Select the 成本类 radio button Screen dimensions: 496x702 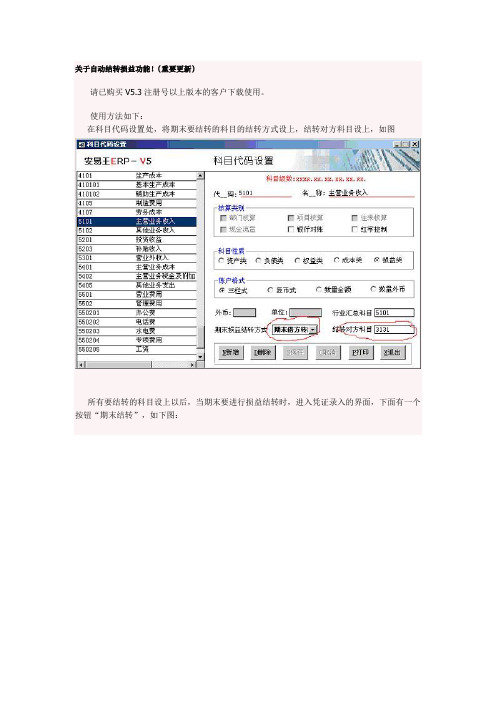[337, 260]
